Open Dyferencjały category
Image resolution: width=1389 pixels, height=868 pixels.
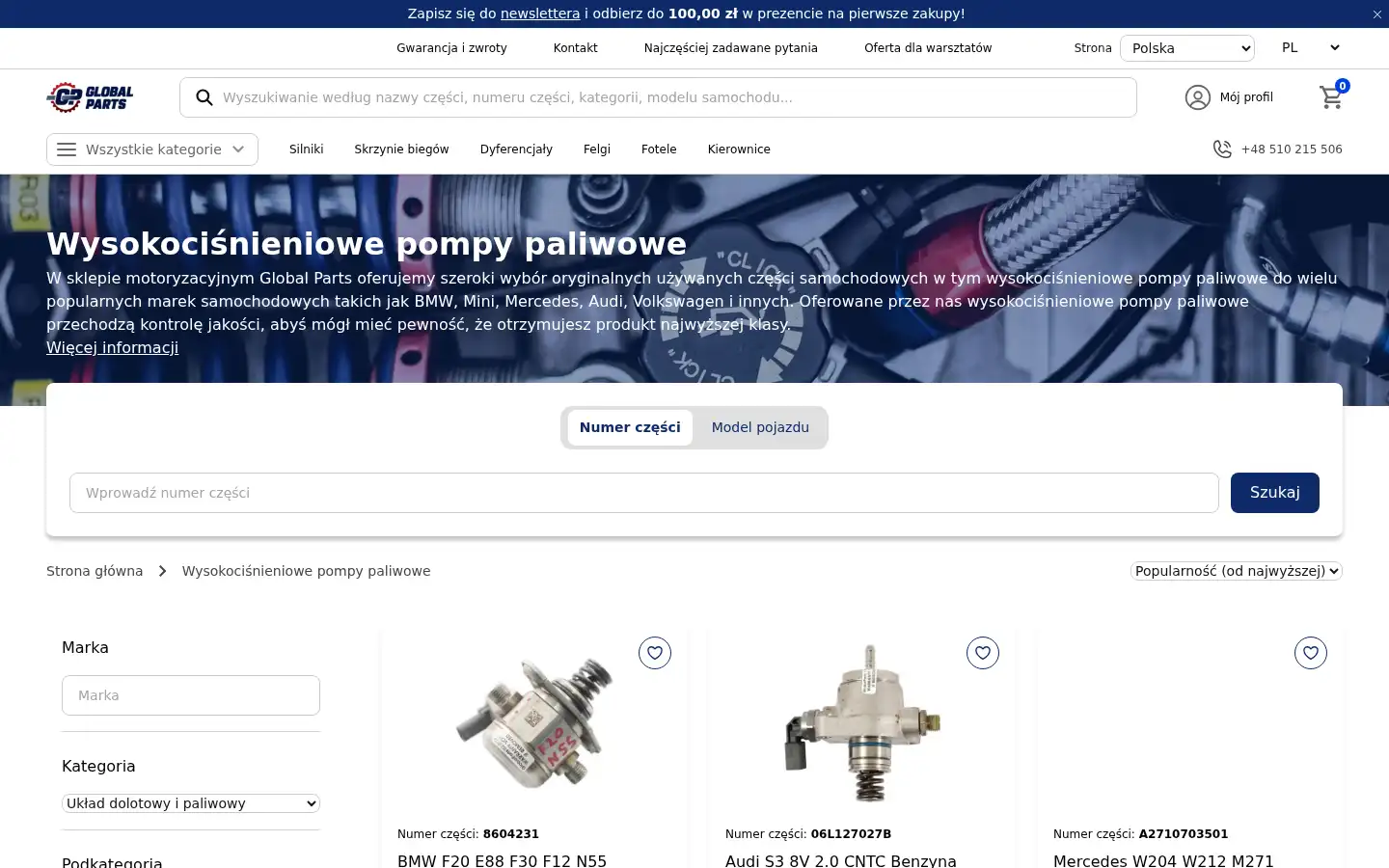[x=516, y=149]
